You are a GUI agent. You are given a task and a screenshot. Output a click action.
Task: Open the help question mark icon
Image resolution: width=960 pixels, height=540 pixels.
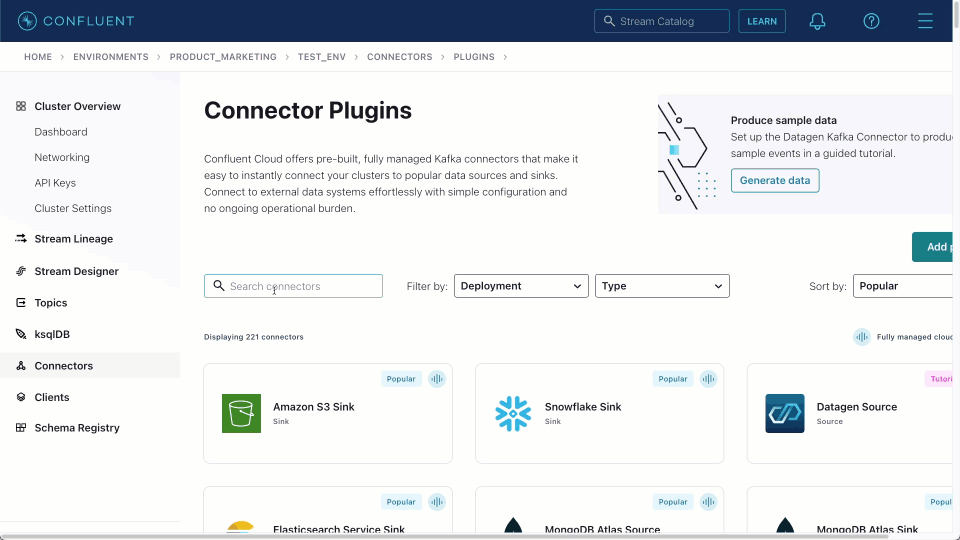[871, 21]
